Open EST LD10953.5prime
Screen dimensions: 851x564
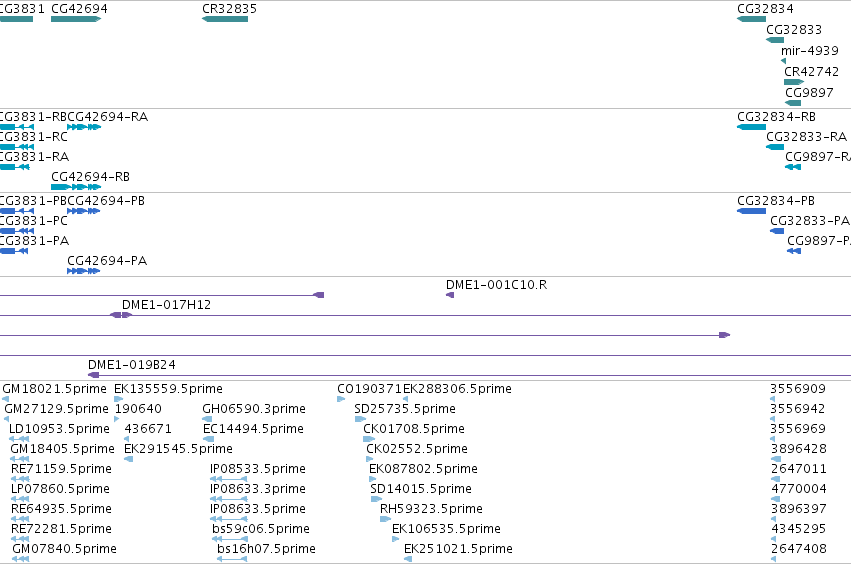coord(59,429)
